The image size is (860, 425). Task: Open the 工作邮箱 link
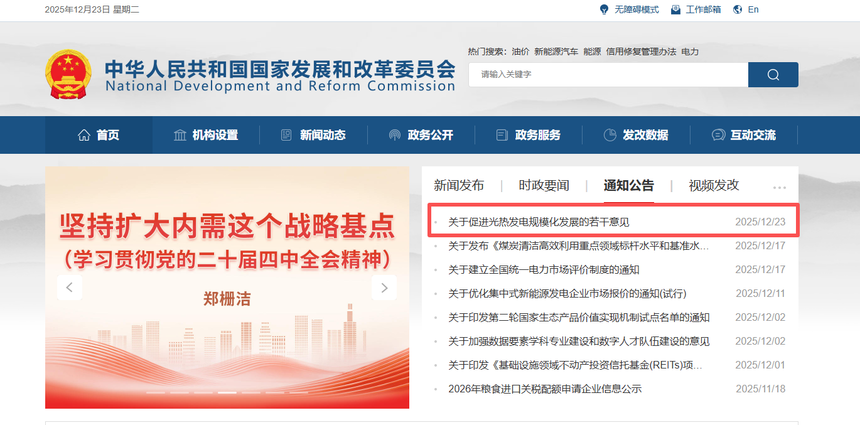point(703,9)
